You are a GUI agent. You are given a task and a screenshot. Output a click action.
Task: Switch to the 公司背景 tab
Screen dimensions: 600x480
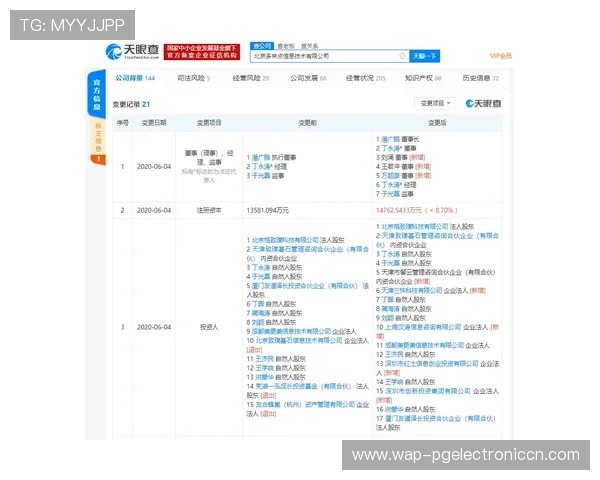135,78
